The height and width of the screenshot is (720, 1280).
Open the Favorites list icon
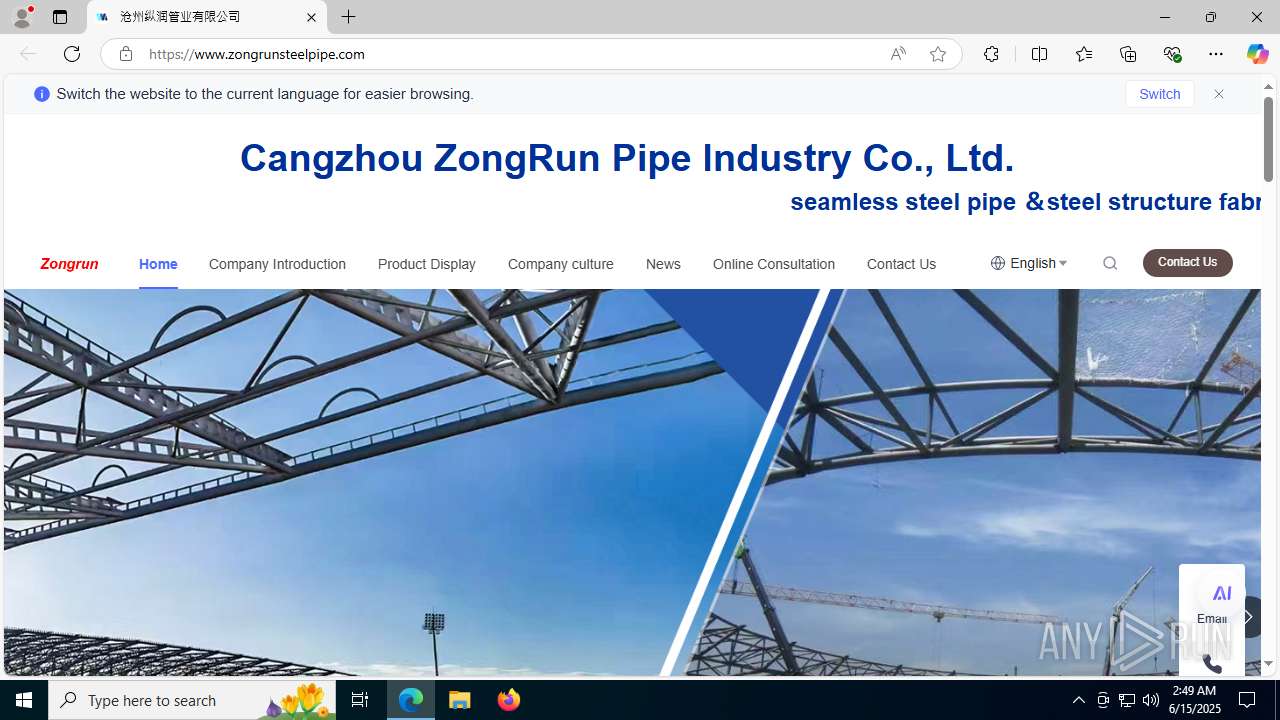click(x=1084, y=54)
